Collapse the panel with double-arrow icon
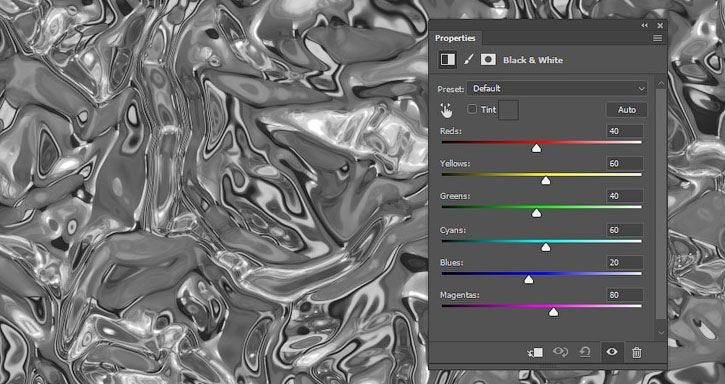The width and height of the screenshot is (725, 384). 645,26
